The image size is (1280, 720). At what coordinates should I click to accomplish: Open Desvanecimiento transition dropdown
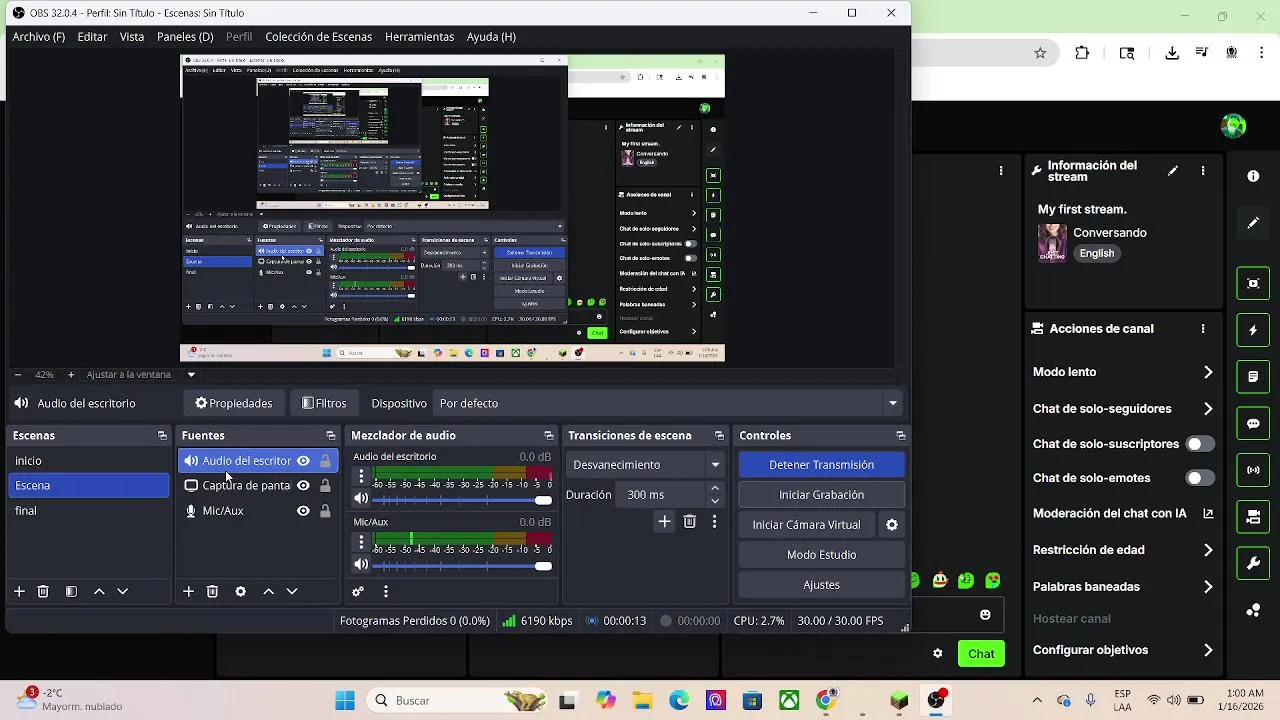click(x=644, y=465)
